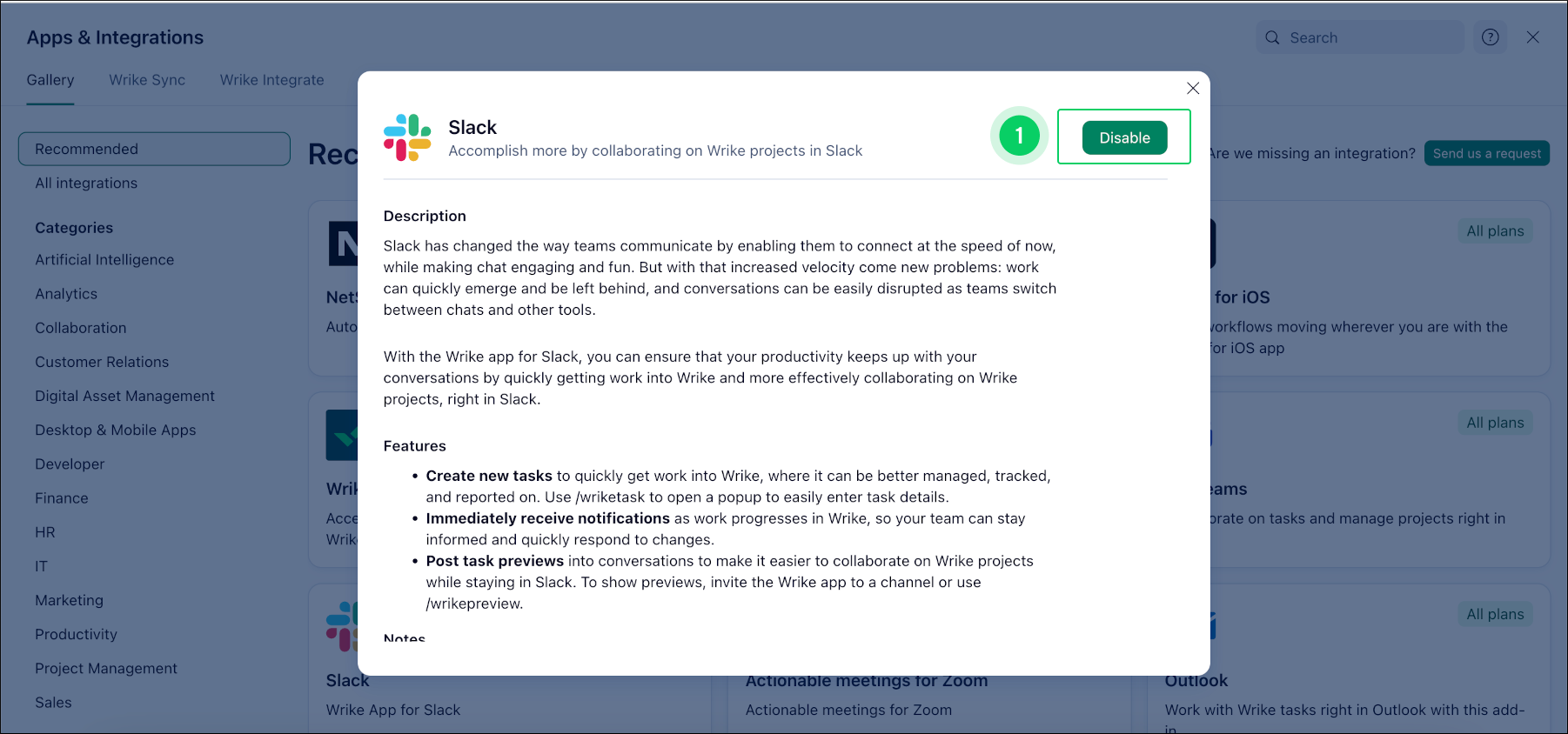The width and height of the screenshot is (1568, 734).
Task: Click the Slack logo in the dialog header
Action: (x=406, y=137)
